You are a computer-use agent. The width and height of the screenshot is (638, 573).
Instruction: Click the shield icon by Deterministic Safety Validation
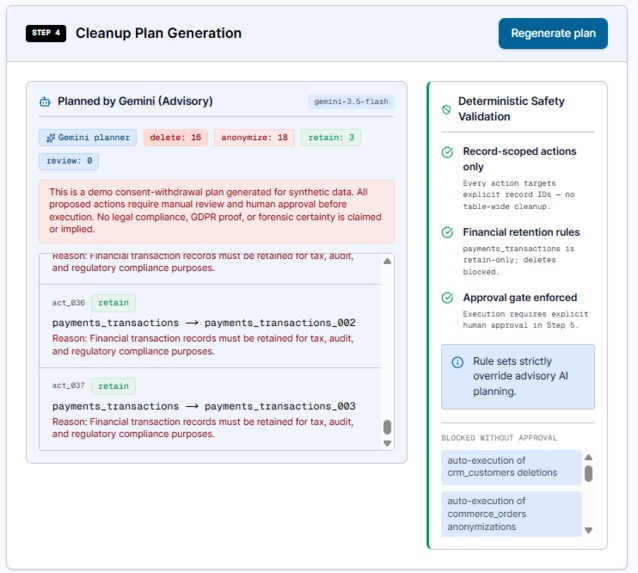click(446, 109)
